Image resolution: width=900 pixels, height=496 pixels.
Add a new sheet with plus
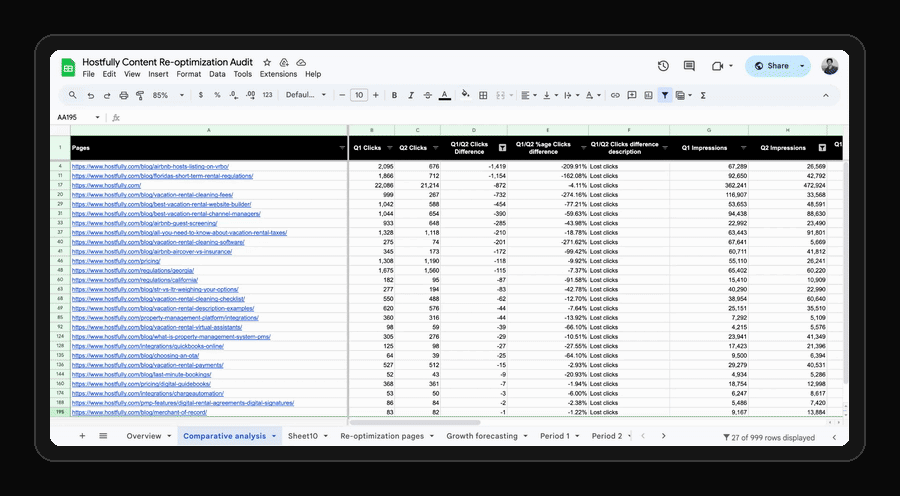(82, 436)
